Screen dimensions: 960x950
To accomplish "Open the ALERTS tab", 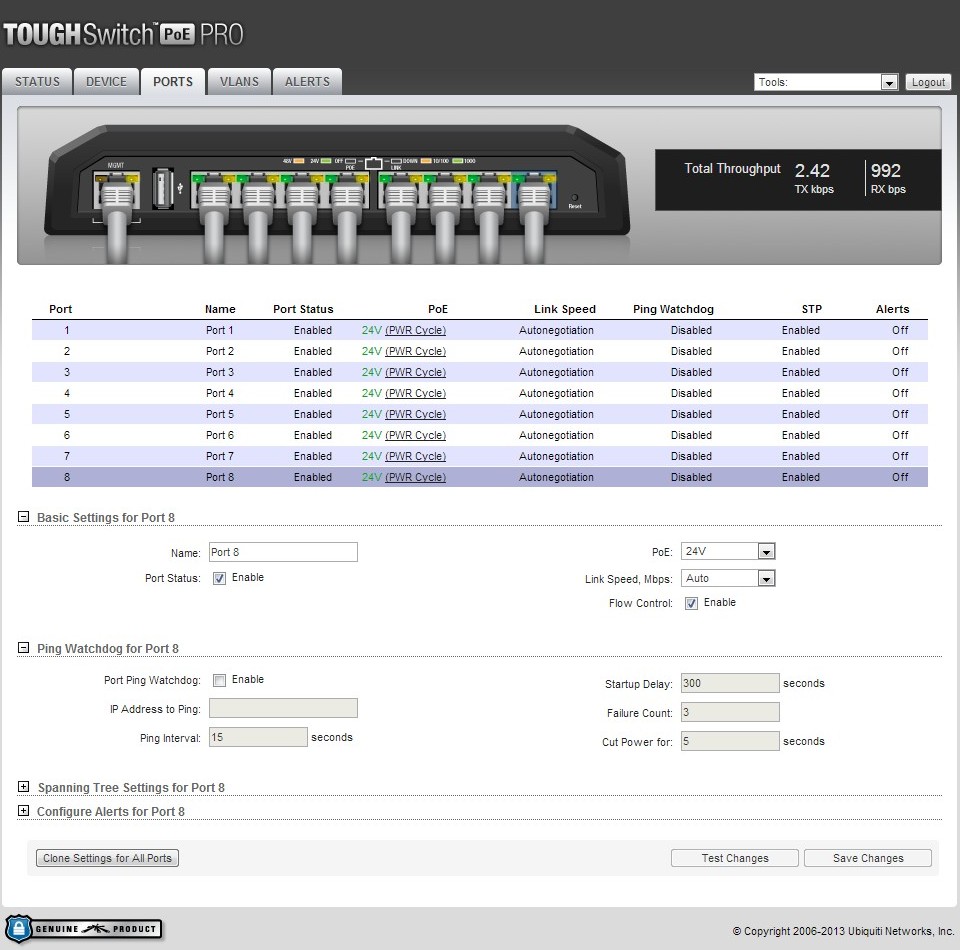I will (x=307, y=81).
